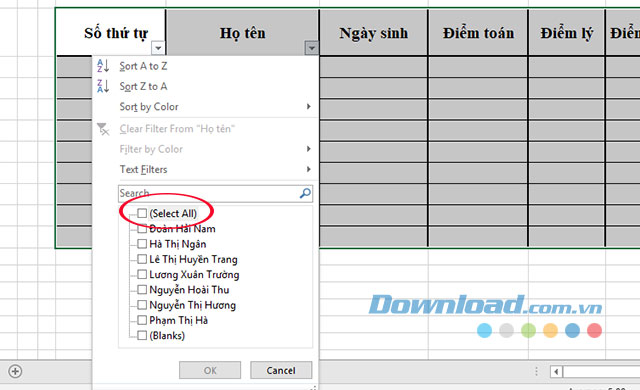Check the Nguyễn Hoài Thu checkbox
This screenshot has height=390, width=640.
click(142, 290)
